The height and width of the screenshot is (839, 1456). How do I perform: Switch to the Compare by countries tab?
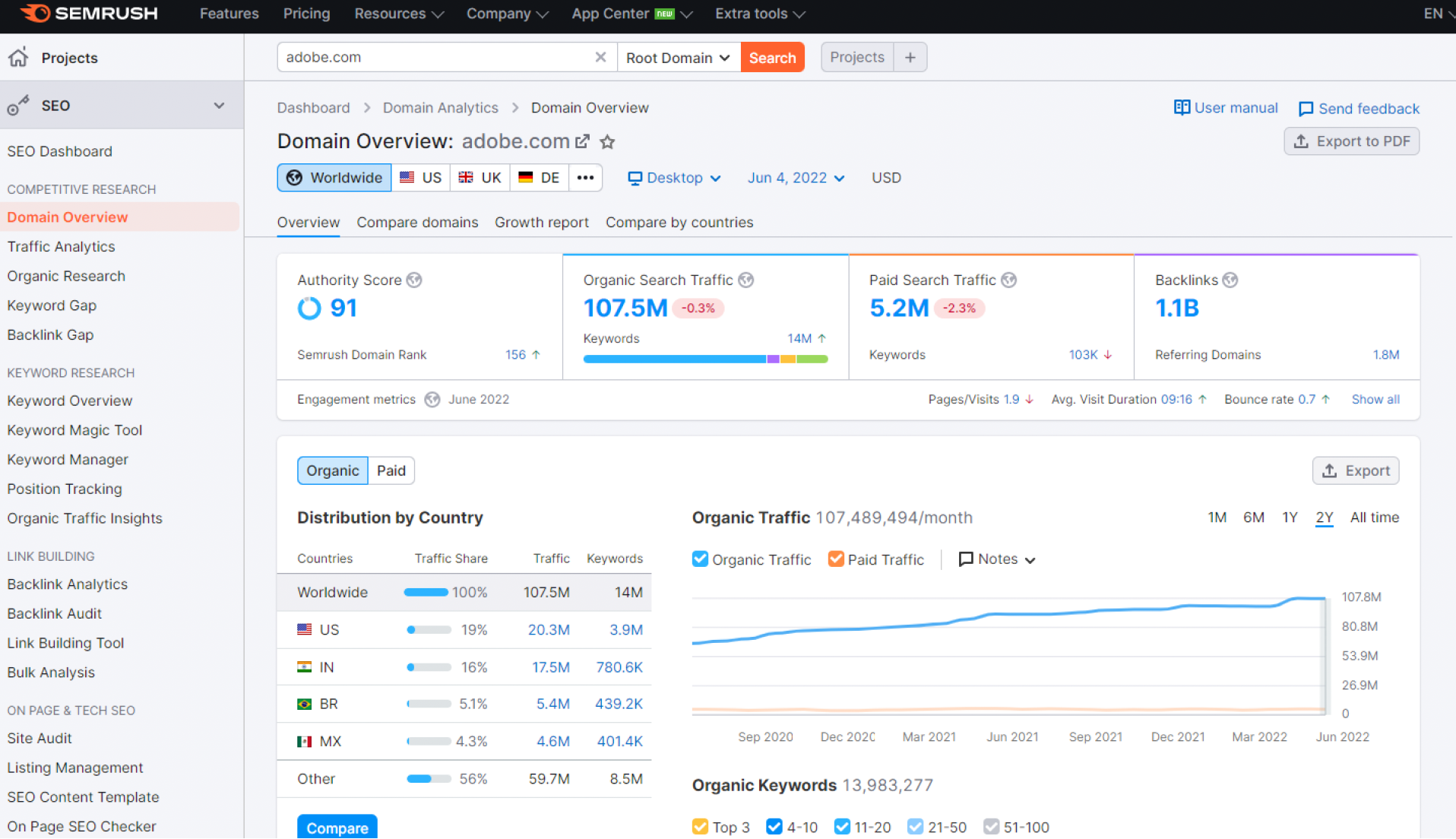coord(679,222)
